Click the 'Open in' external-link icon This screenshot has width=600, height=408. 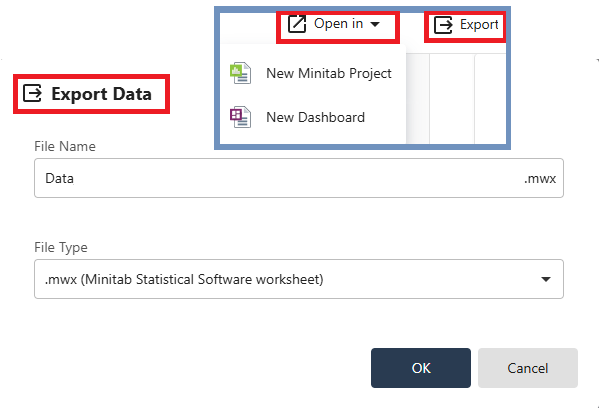tap(297, 24)
